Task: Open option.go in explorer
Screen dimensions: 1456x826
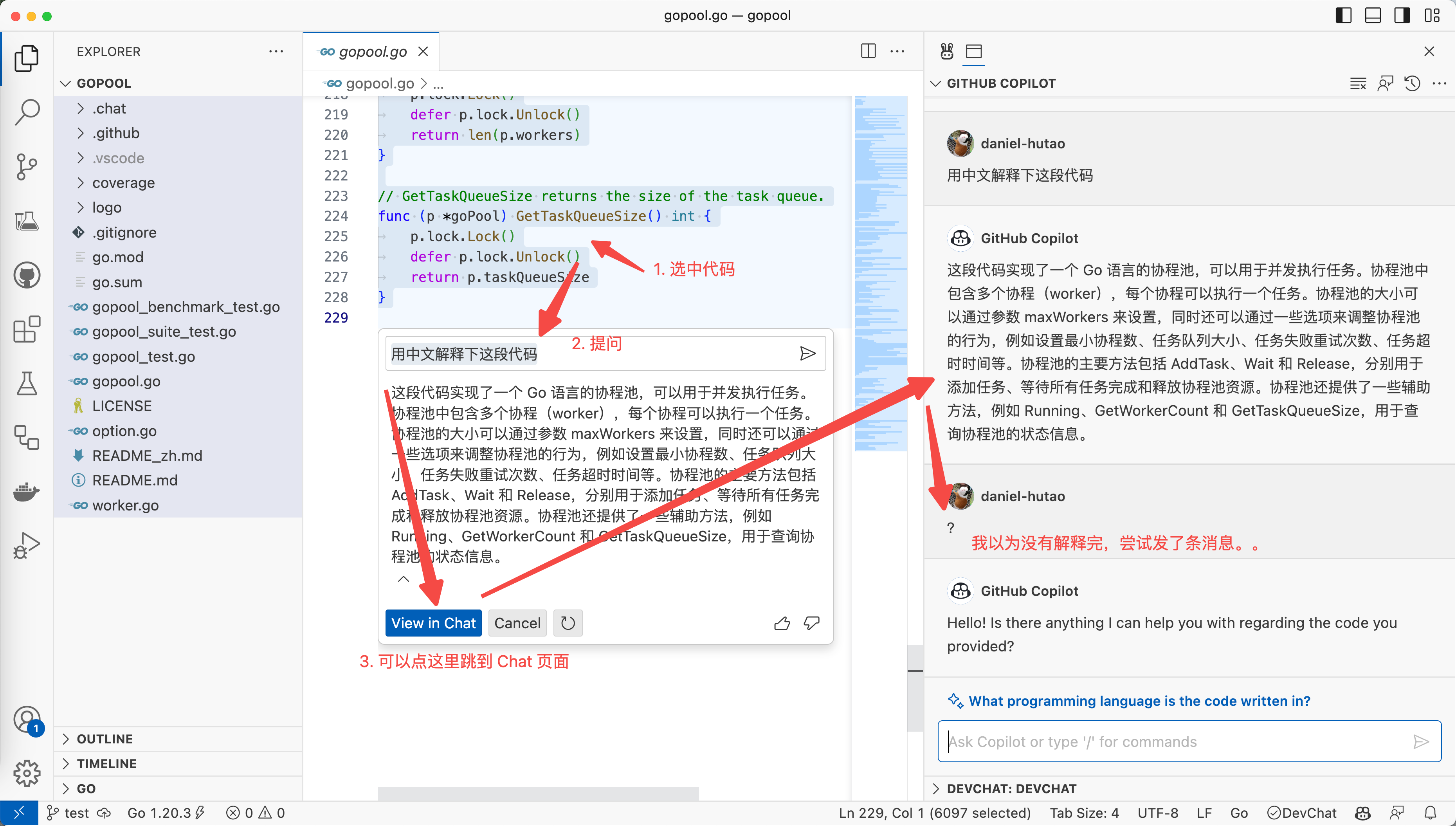Action: pos(178,431)
